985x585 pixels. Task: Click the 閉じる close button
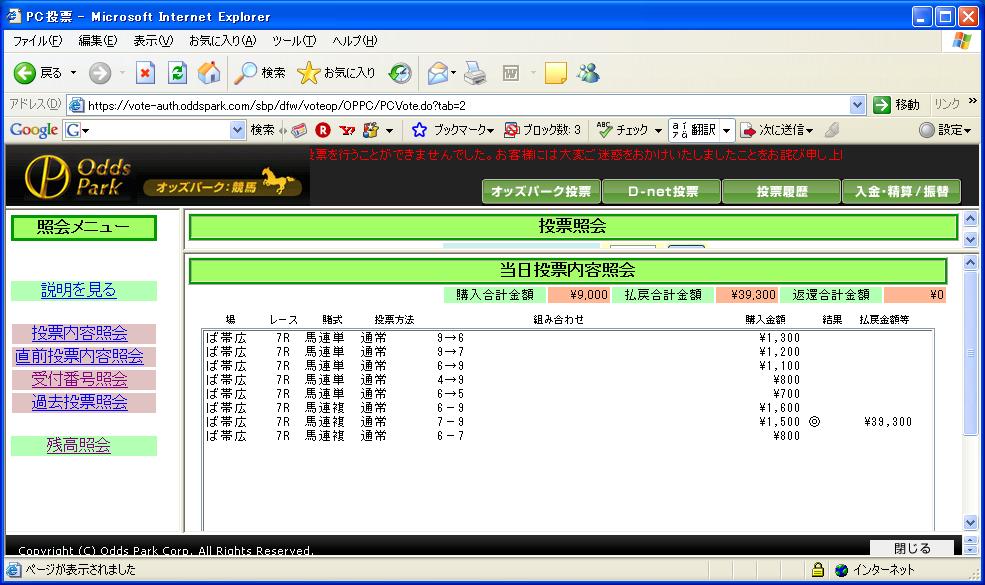click(912, 548)
